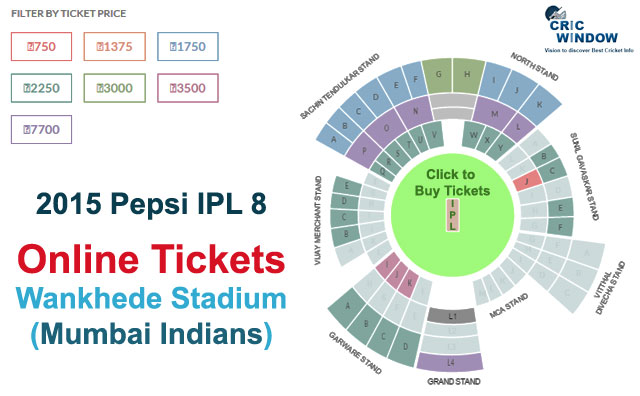Select green block G in North Stand
This screenshot has width=640, height=396.
pyautogui.click(x=438, y=76)
